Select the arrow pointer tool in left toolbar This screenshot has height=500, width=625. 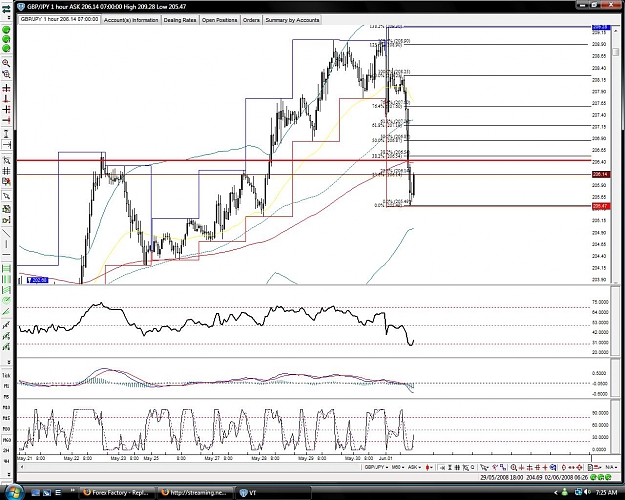pyautogui.click(x=6, y=196)
